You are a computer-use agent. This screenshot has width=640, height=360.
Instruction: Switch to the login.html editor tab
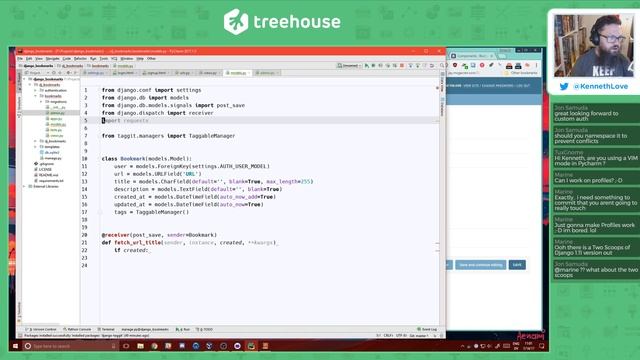pos(124,73)
